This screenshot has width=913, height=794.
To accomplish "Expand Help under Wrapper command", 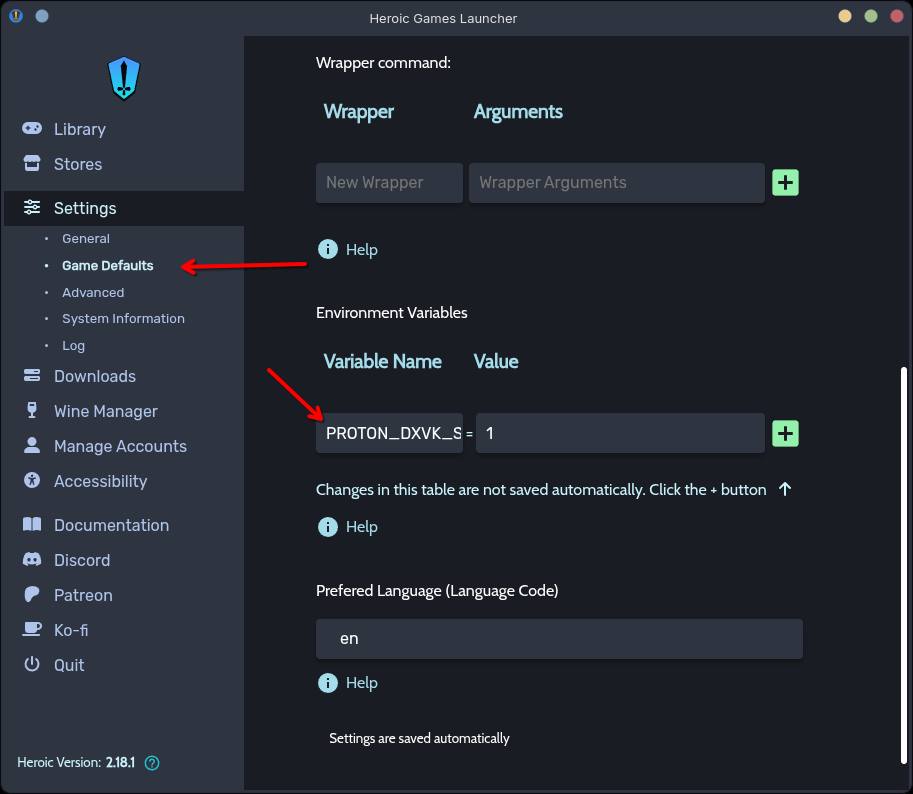I will tap(348, 249).
